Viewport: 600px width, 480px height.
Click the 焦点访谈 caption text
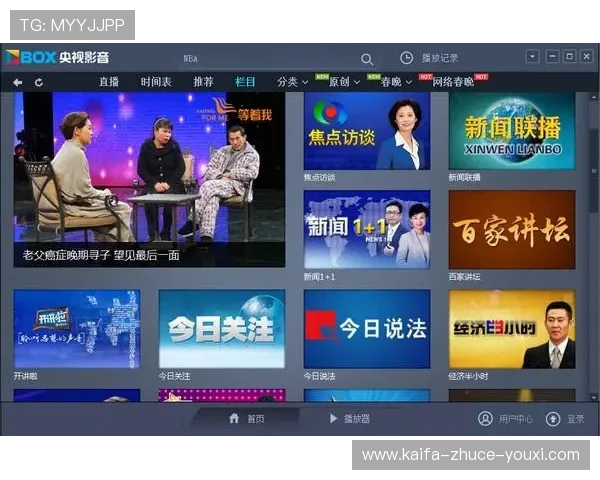(x=320, y=177)
